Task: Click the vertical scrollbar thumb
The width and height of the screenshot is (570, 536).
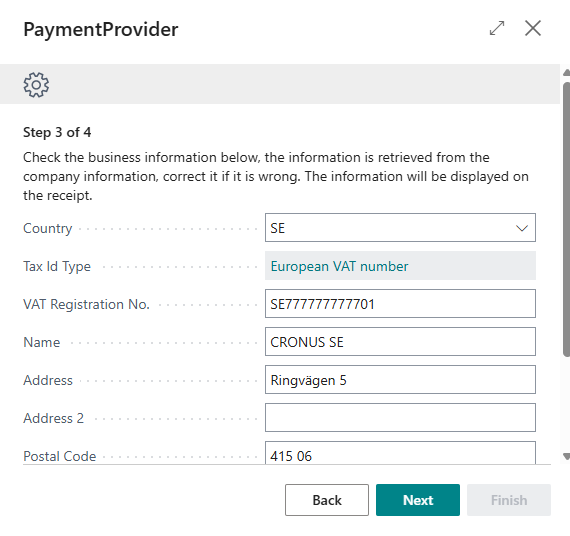Action: coord(566,220)
